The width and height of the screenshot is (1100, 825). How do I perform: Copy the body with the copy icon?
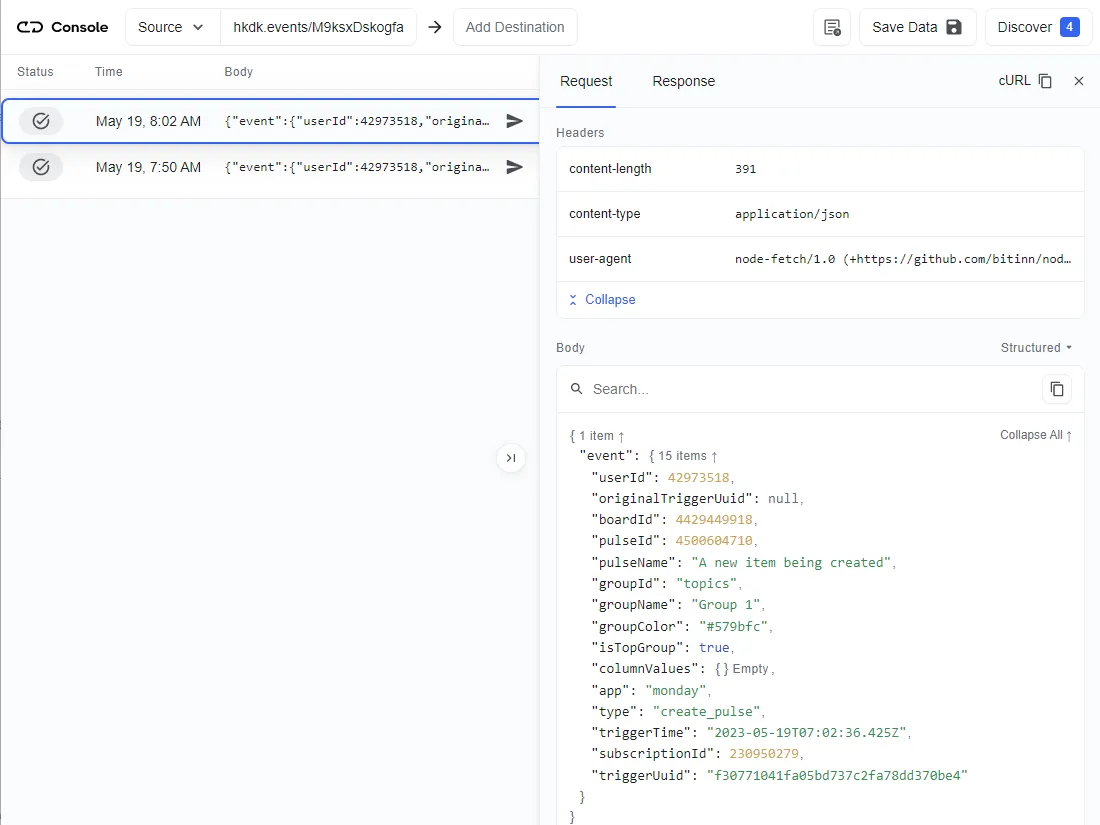point(1057,389)
